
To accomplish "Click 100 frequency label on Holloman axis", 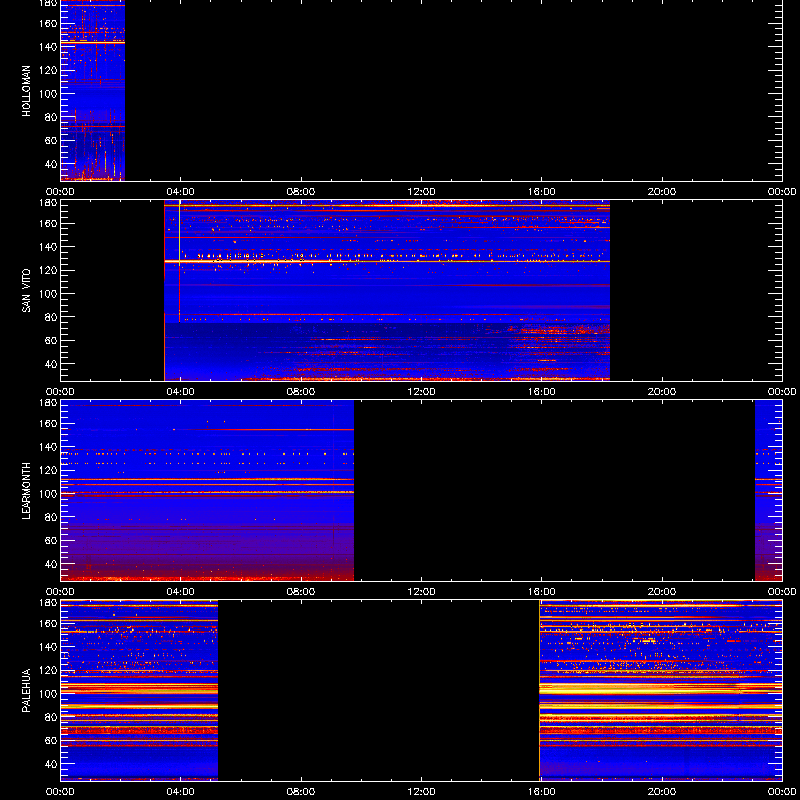I will (x=48, y=93).
